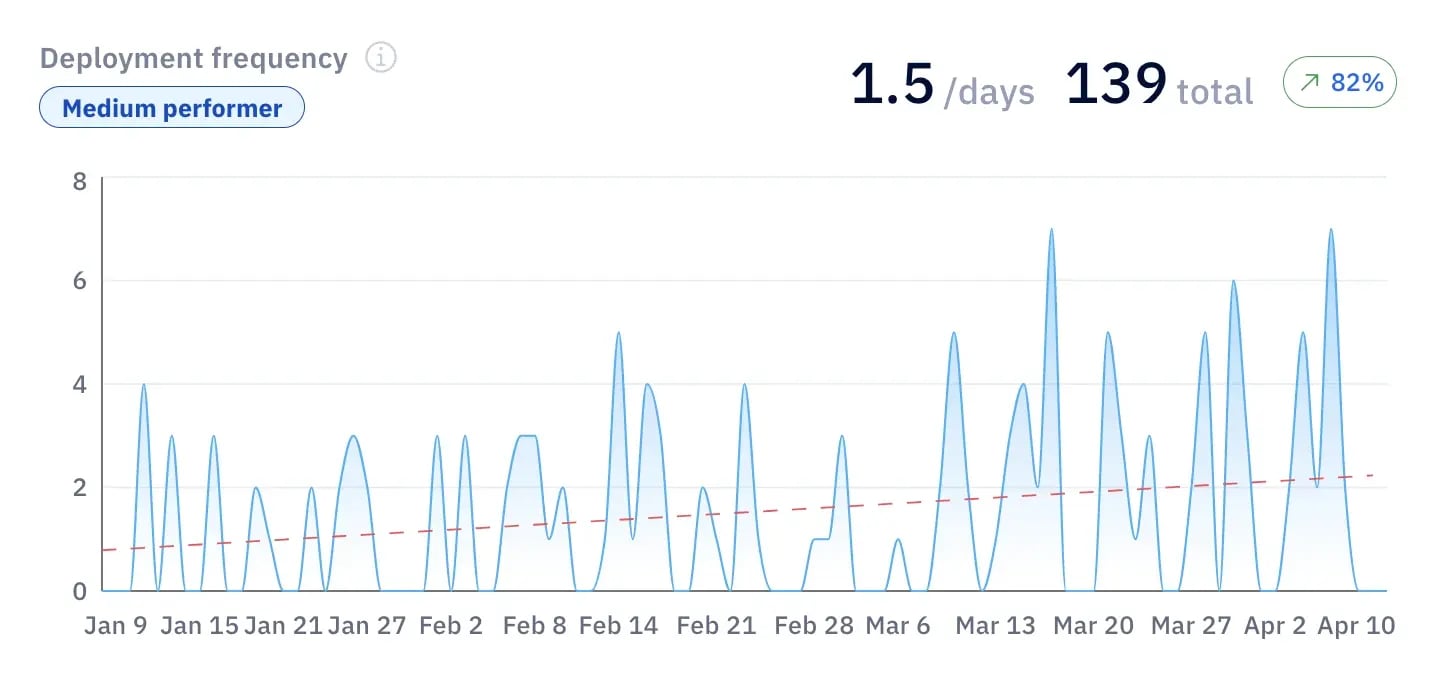Select the 139 total deployments value
Image resolution: width=1436 pixels, height=676 pixels.
(x=1117, y=88)
